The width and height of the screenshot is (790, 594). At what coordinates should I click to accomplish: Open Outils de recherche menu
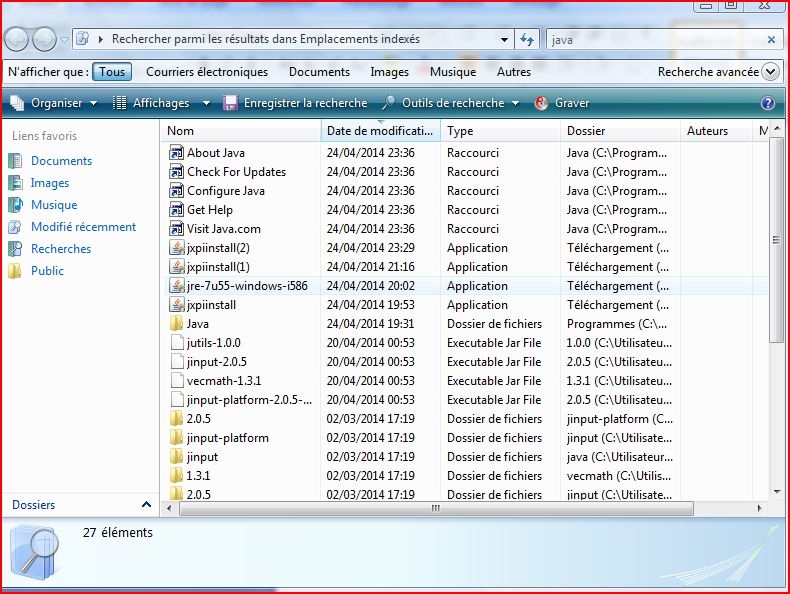coord(450,103)
